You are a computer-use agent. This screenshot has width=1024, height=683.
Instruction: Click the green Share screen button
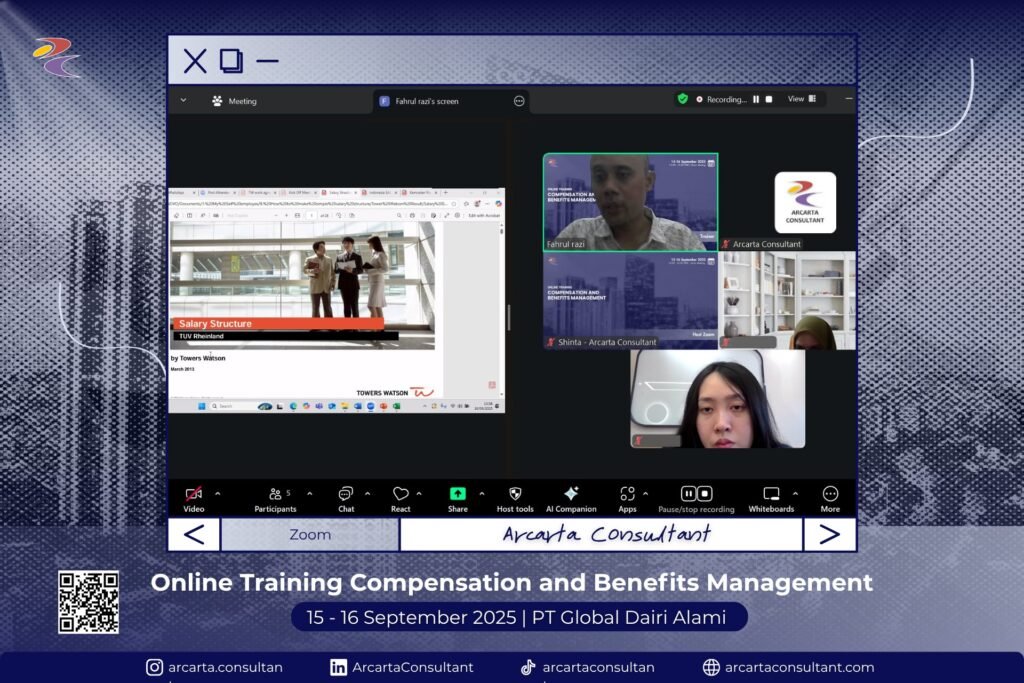457,494
